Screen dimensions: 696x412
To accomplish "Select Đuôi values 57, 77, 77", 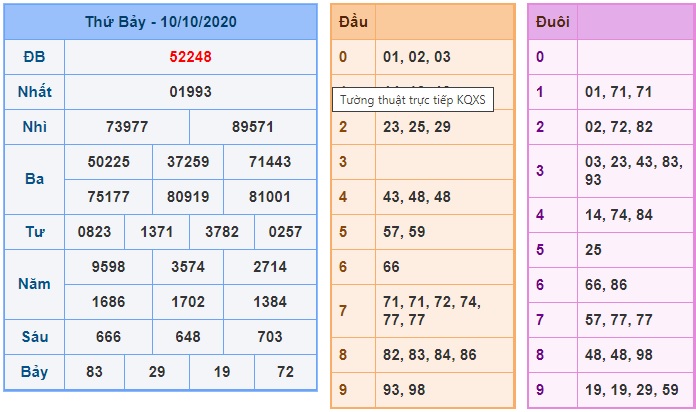I will (x=618, y=320).
